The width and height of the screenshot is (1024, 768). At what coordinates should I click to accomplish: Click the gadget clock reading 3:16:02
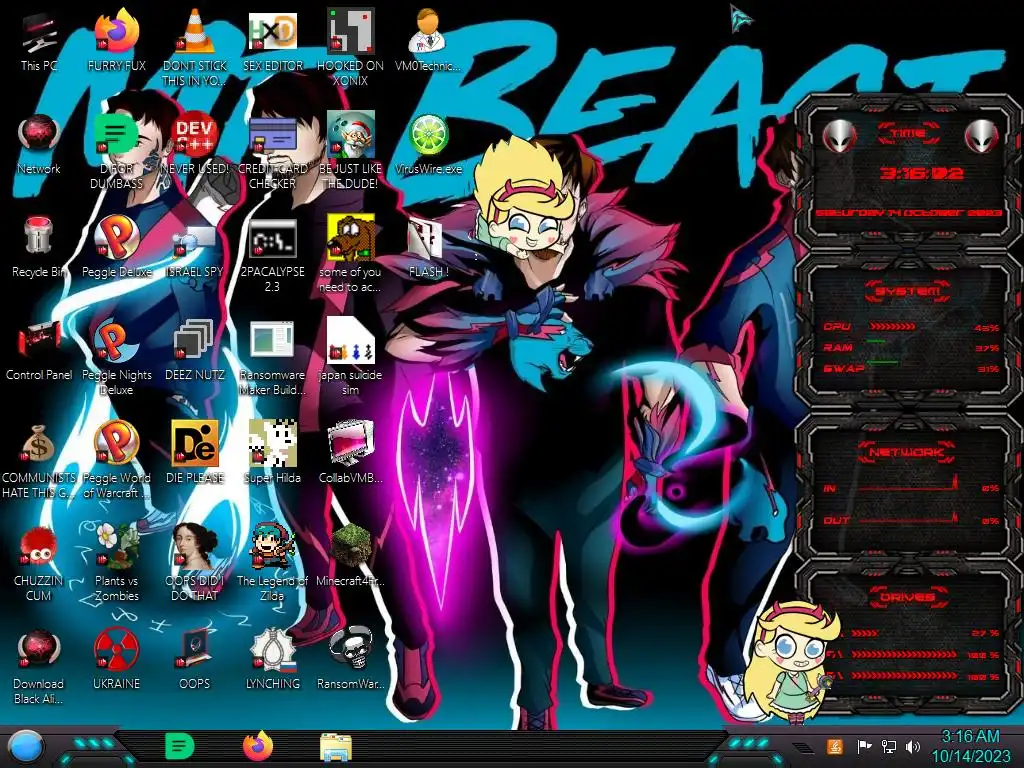click(921, 173)
